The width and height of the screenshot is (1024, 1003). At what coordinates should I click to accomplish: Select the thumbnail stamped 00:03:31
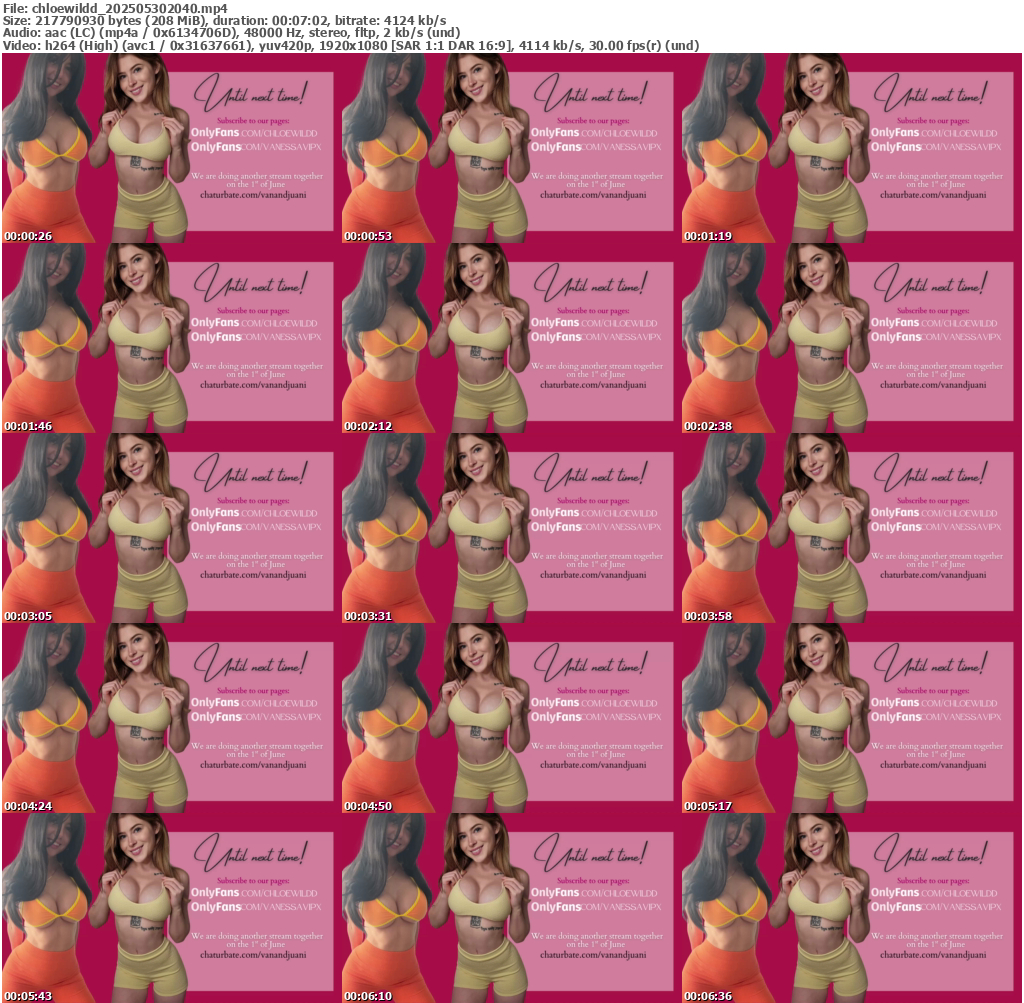[511, 528]
